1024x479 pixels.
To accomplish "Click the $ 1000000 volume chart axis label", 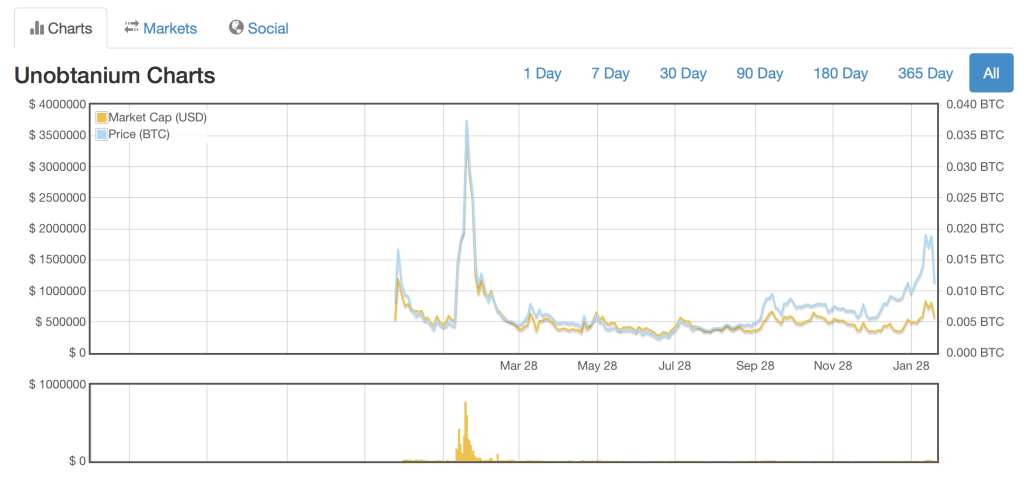I will click(57, 384).
